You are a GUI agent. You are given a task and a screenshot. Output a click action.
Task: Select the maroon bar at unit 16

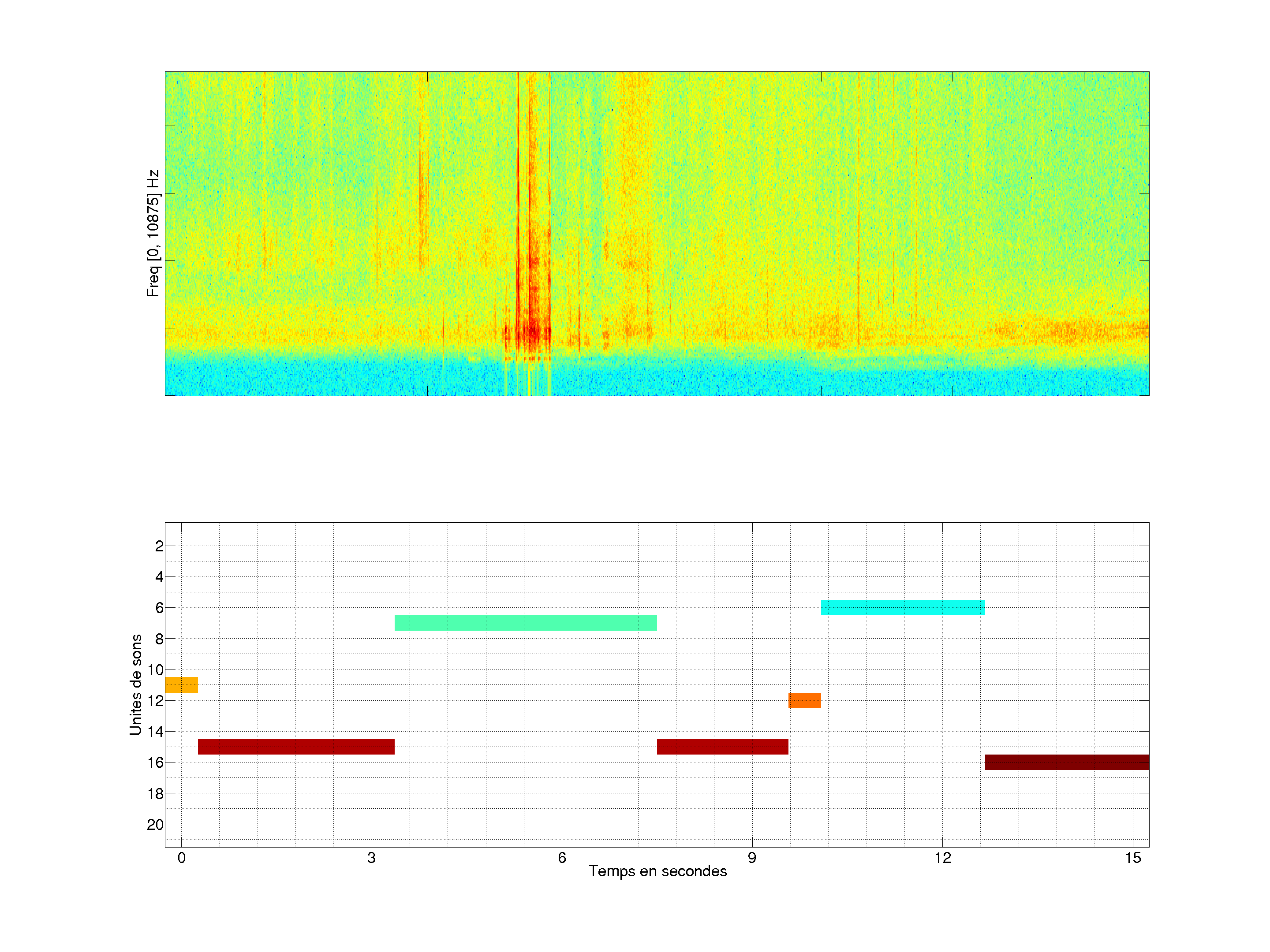(x=1067, y=762)
